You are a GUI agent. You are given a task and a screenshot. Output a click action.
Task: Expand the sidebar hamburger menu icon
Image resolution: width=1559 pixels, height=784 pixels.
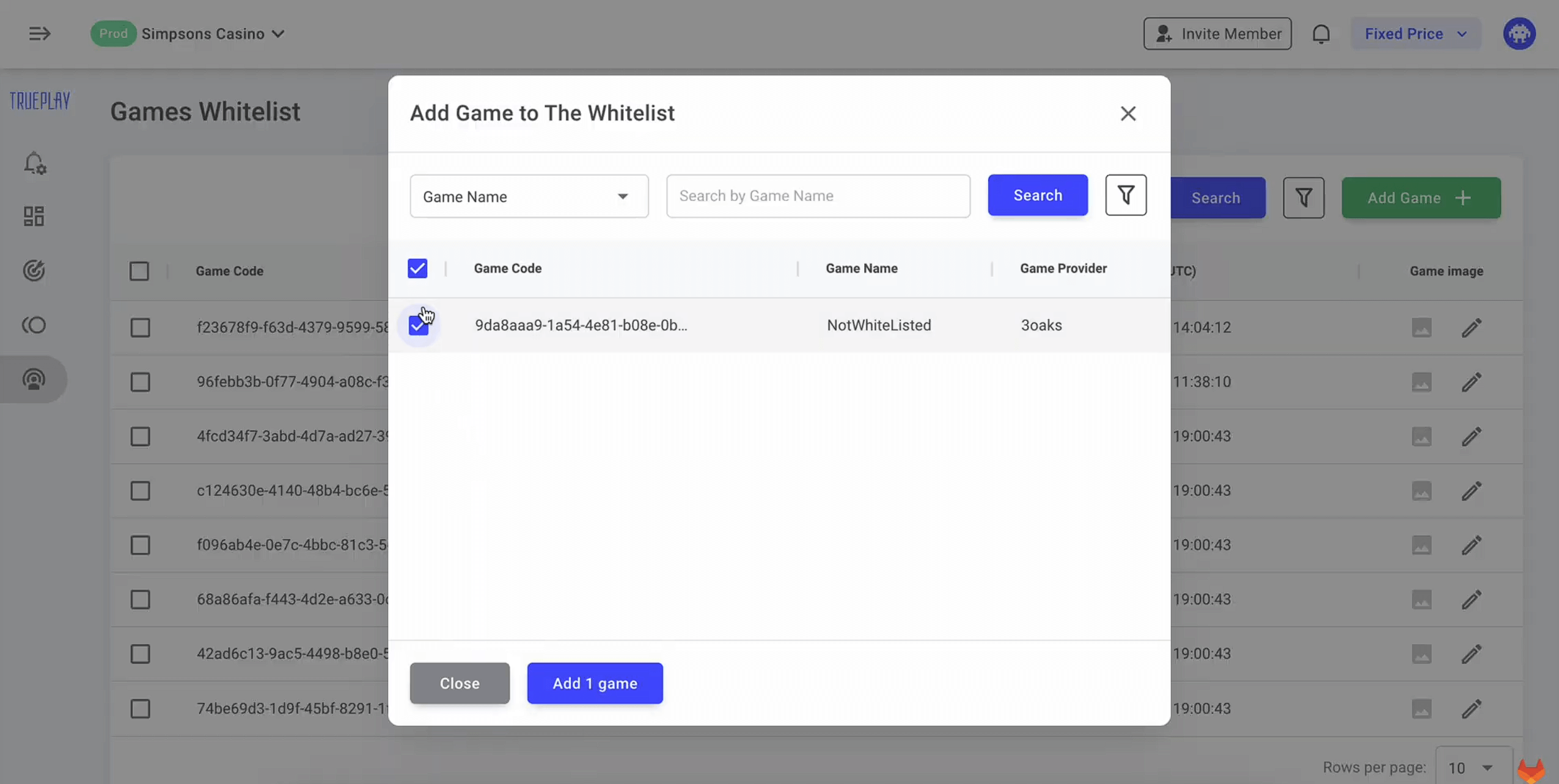tap(39, 34)
